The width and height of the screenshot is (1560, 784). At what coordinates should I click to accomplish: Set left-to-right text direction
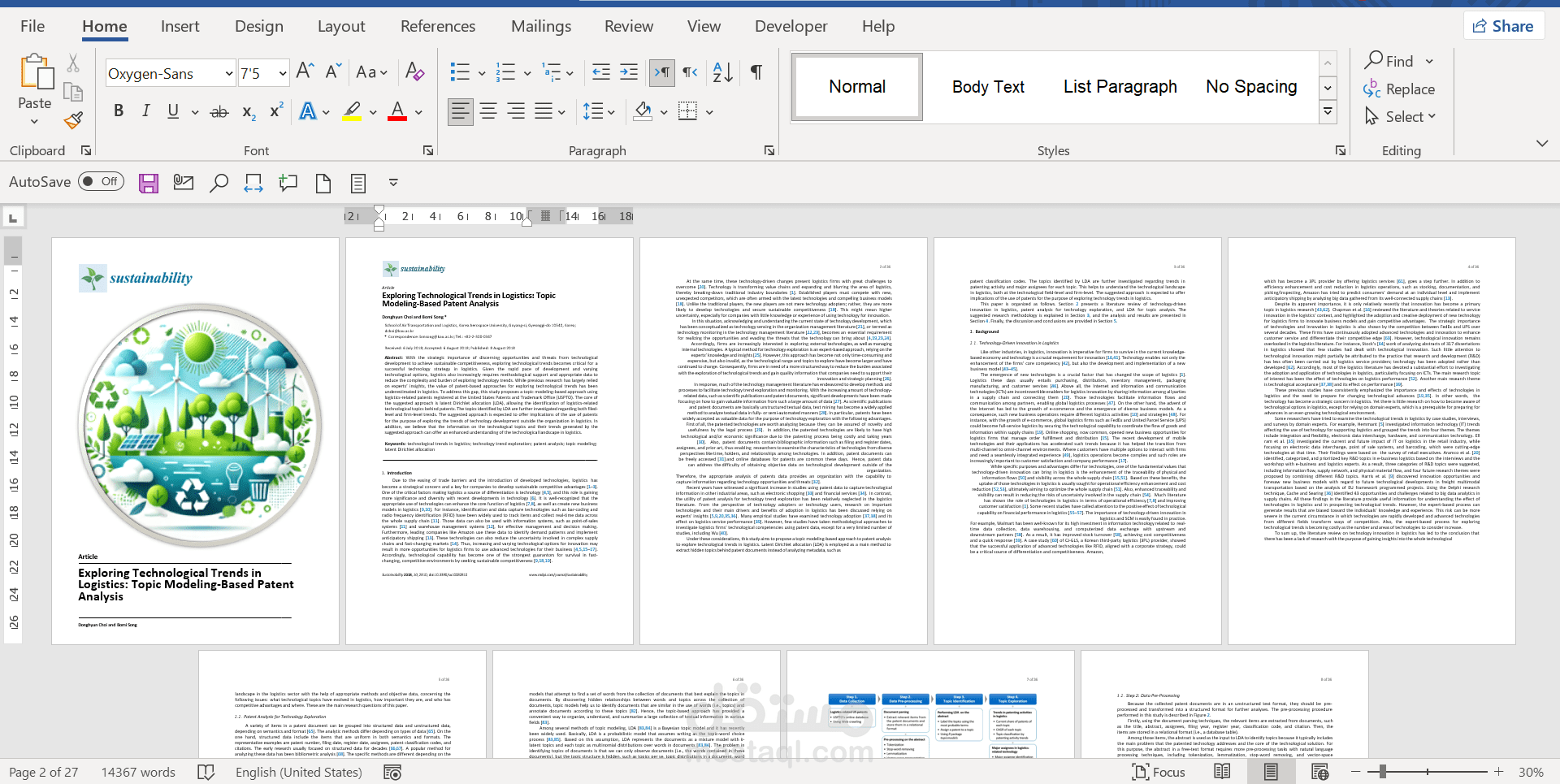click(x=662, y=72)
